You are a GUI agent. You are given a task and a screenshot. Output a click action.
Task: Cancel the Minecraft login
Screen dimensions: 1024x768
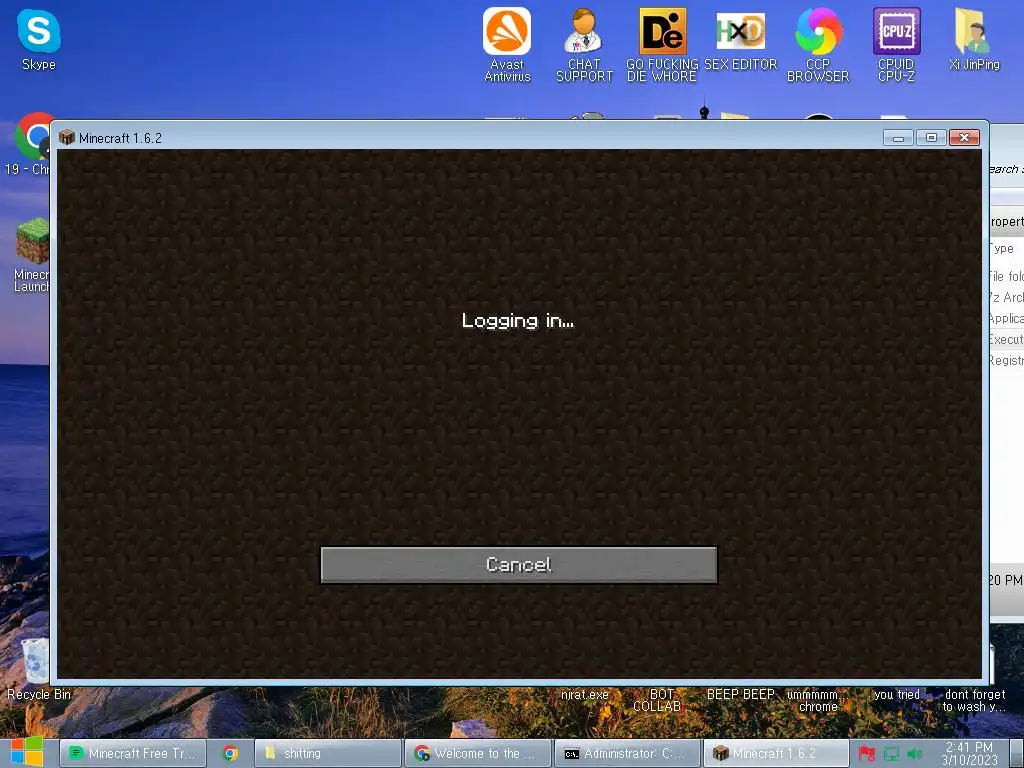click(519, 564)
